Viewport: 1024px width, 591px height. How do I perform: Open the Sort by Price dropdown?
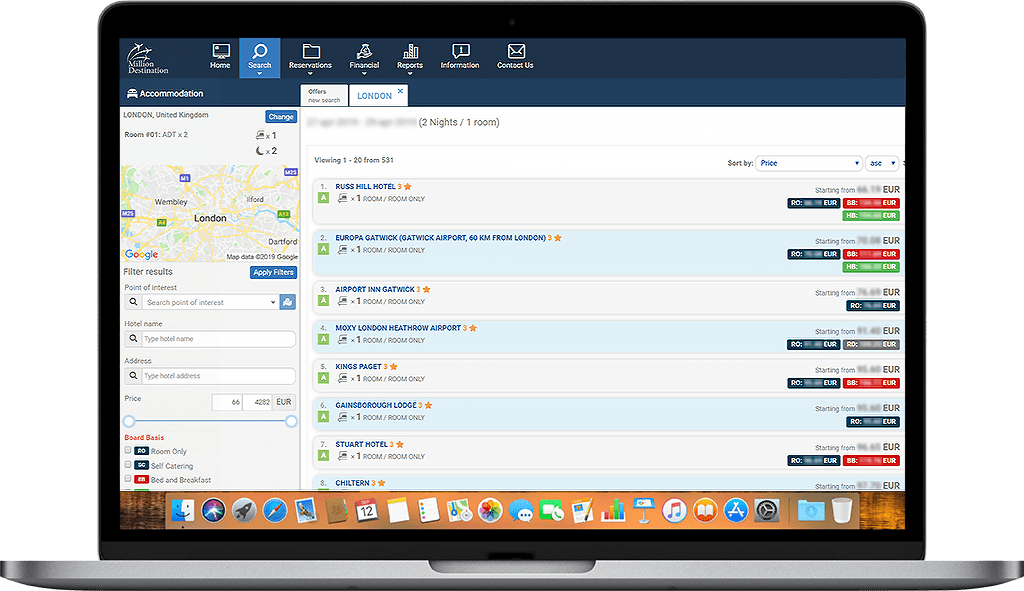[x=808, y=163]
